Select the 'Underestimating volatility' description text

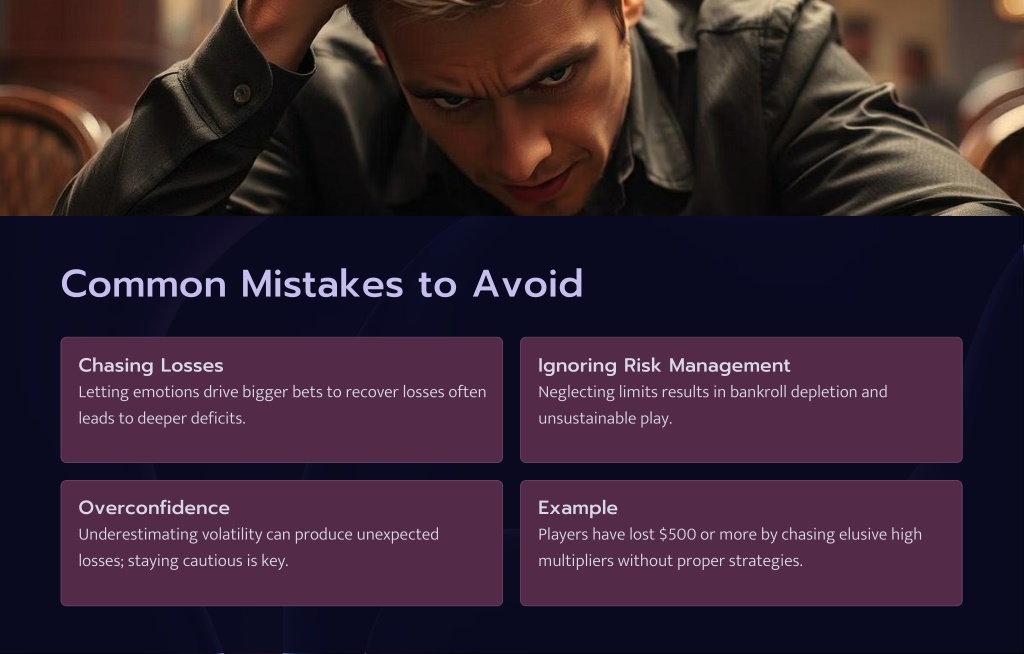click(x=259, y=548)
